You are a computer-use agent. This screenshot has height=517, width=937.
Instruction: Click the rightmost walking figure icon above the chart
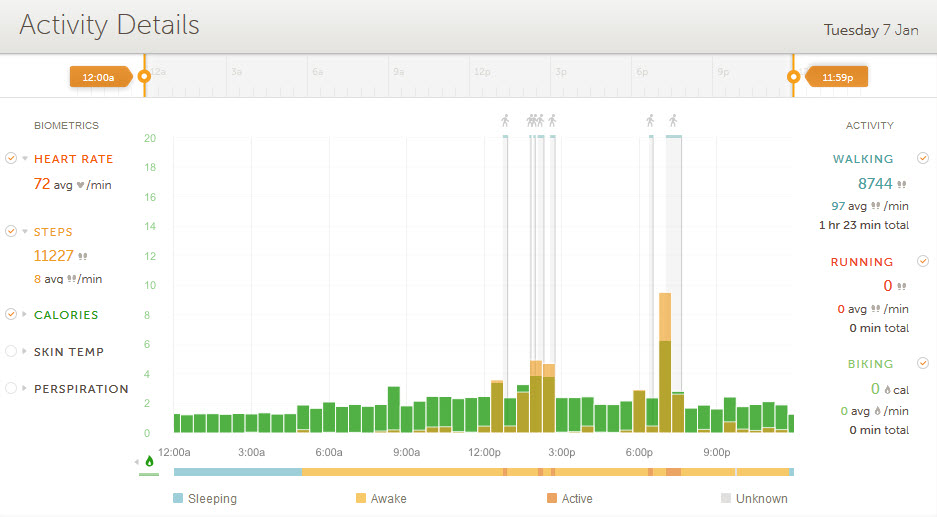pyautogui.click(x=673, y=121)
